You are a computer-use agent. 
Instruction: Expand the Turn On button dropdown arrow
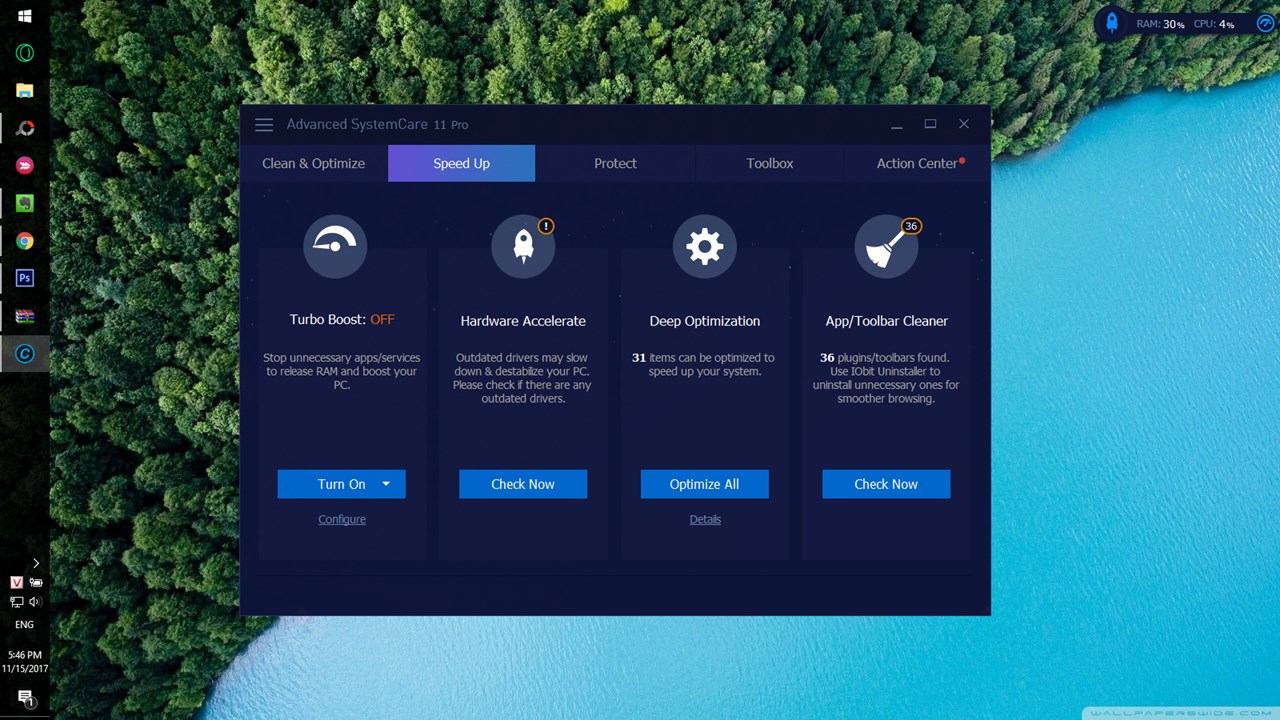tap(386, 484)
